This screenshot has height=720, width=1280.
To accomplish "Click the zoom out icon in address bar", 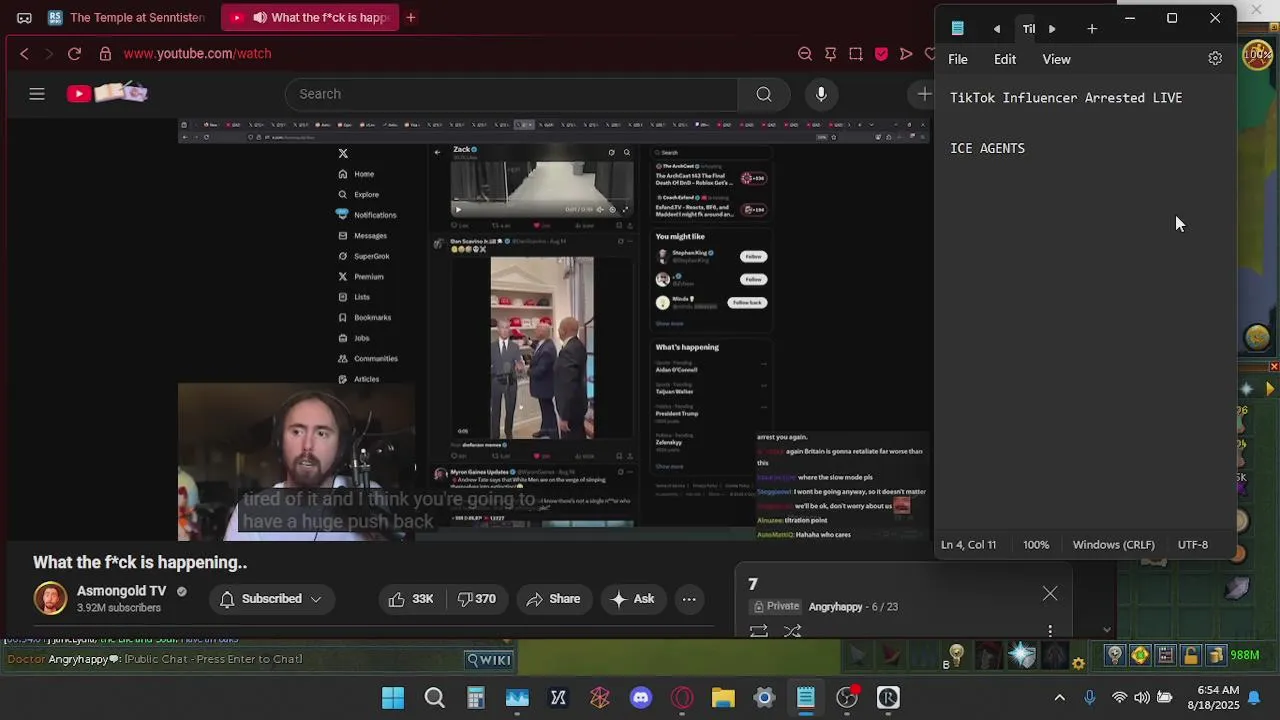I will pos(805,54).
